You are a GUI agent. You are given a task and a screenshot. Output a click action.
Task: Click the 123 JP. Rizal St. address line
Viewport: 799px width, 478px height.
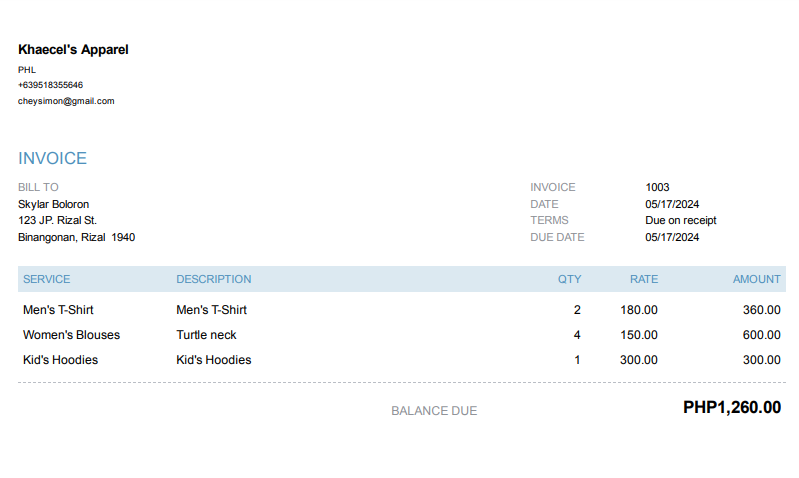point(58,220)
